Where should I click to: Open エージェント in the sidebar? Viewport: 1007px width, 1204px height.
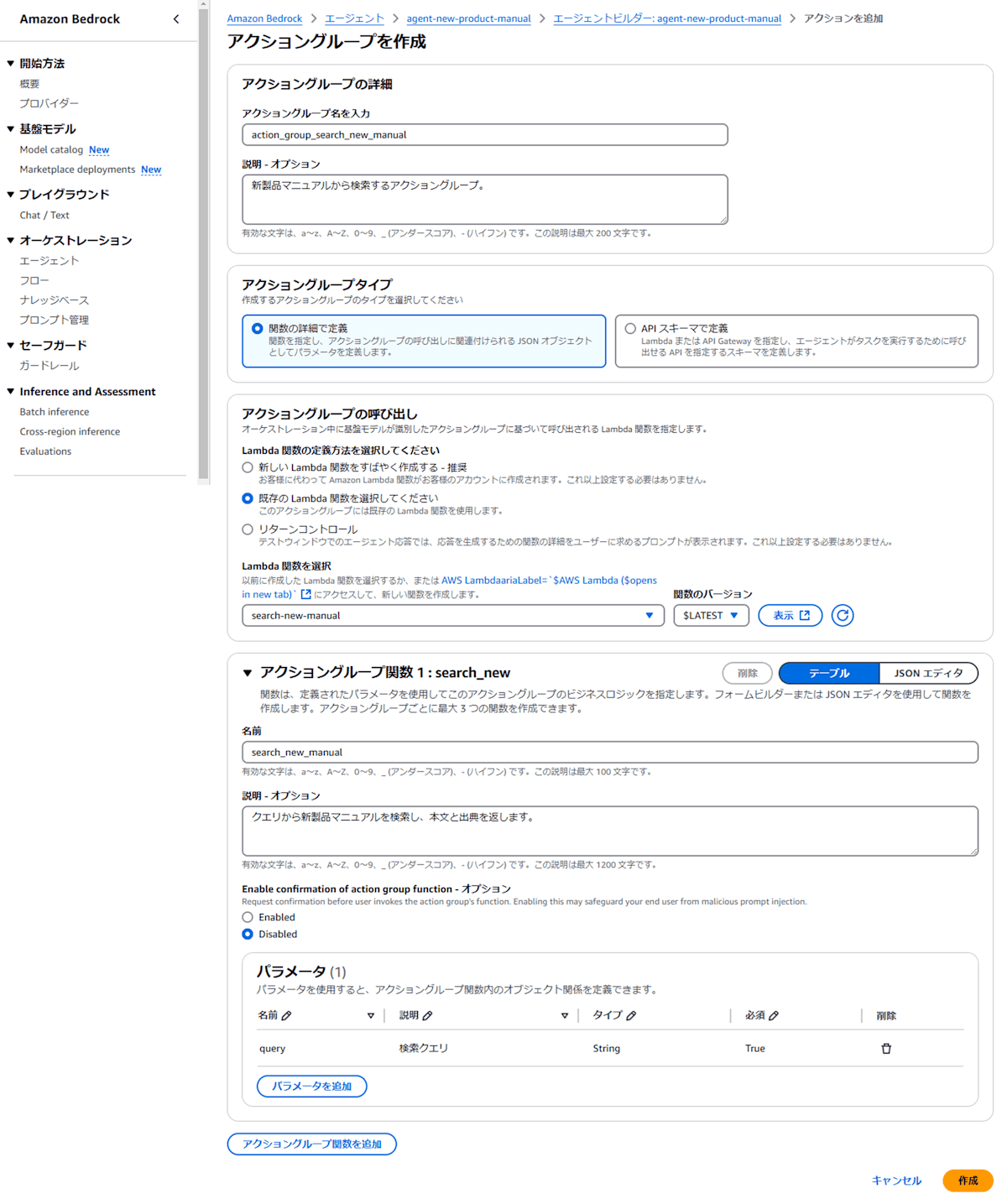[50, 261]
